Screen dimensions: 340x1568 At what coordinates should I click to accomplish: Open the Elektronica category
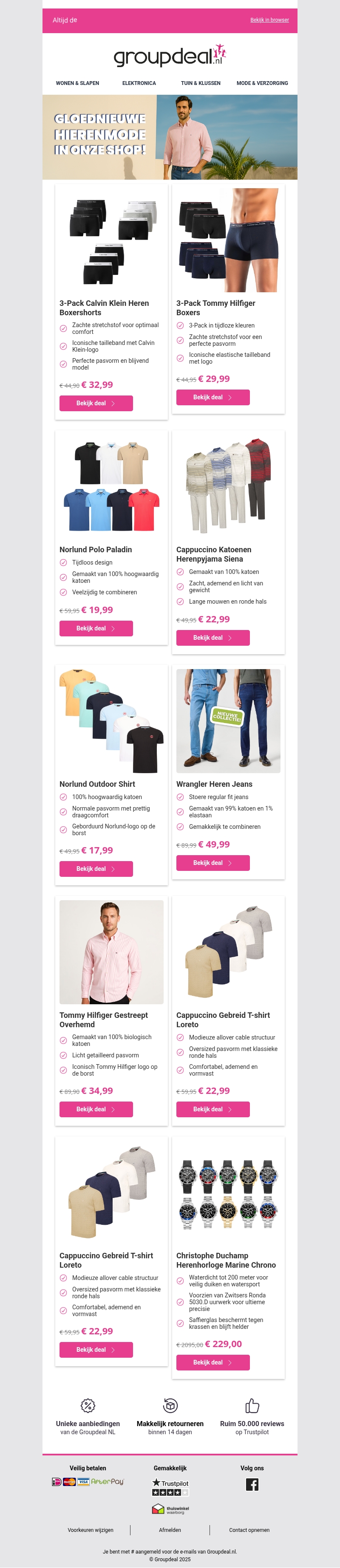coord(139,83)
